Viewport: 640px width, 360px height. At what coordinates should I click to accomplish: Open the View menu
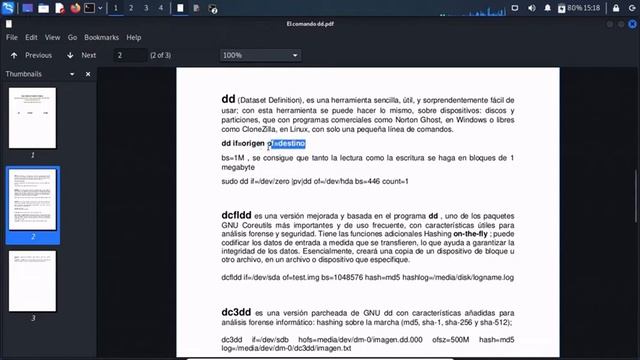[52, 37]
